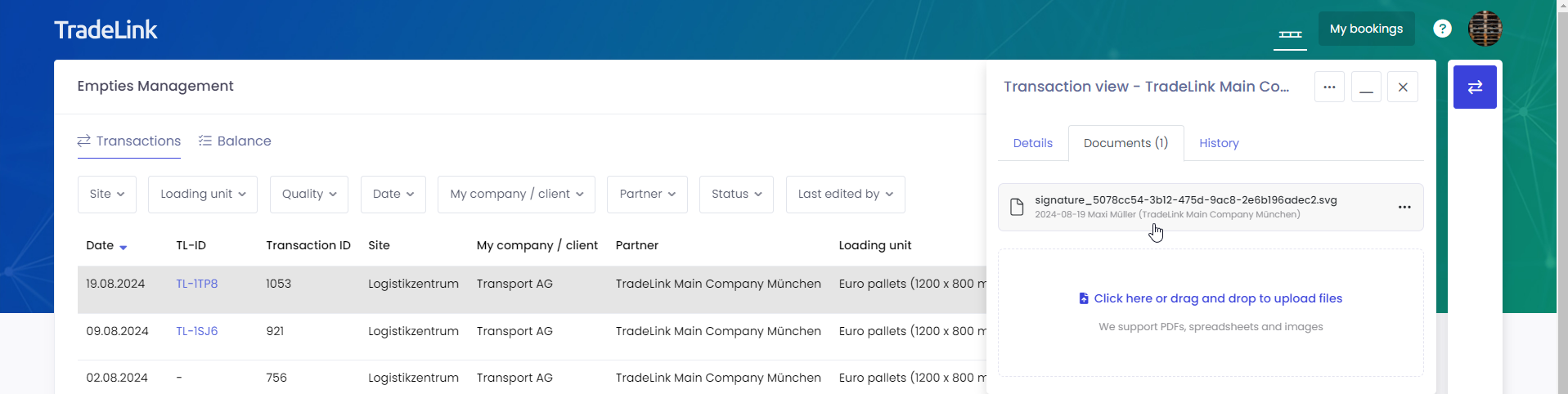Open the Details tab
Image resolution: width=1568 pixels, height=394 pixels.
click(x=1032, y=143)
